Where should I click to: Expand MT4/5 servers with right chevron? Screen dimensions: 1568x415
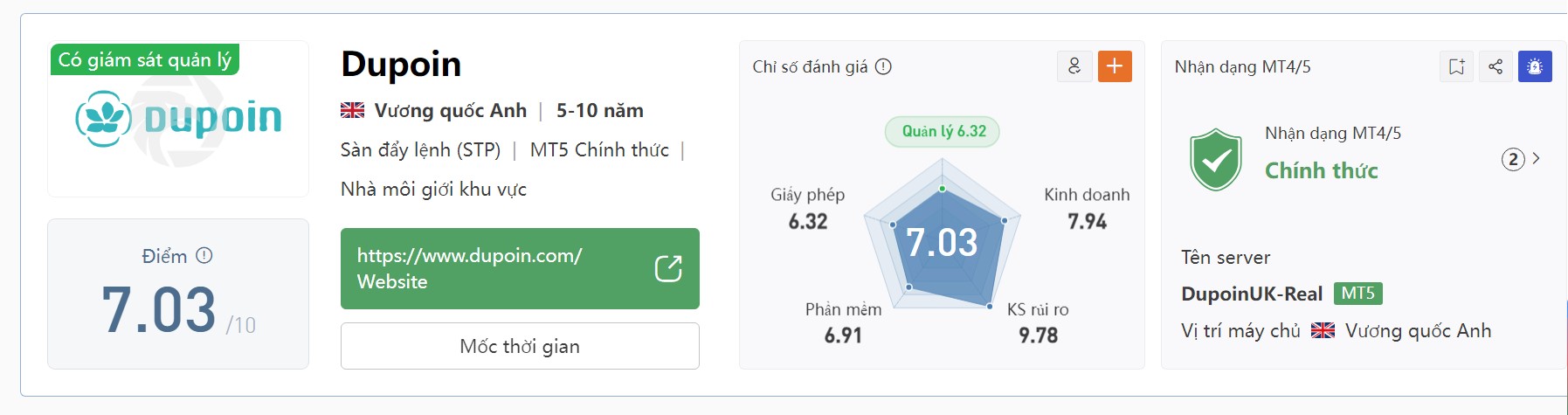[x=1537, y=158]
